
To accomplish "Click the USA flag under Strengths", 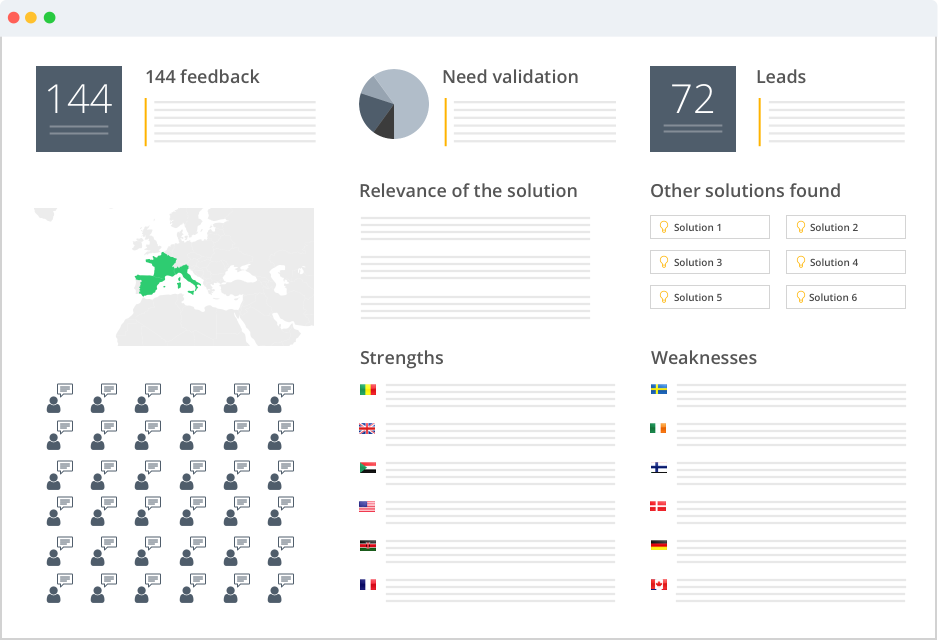I will pyautogui.click(x=367, y=507).
